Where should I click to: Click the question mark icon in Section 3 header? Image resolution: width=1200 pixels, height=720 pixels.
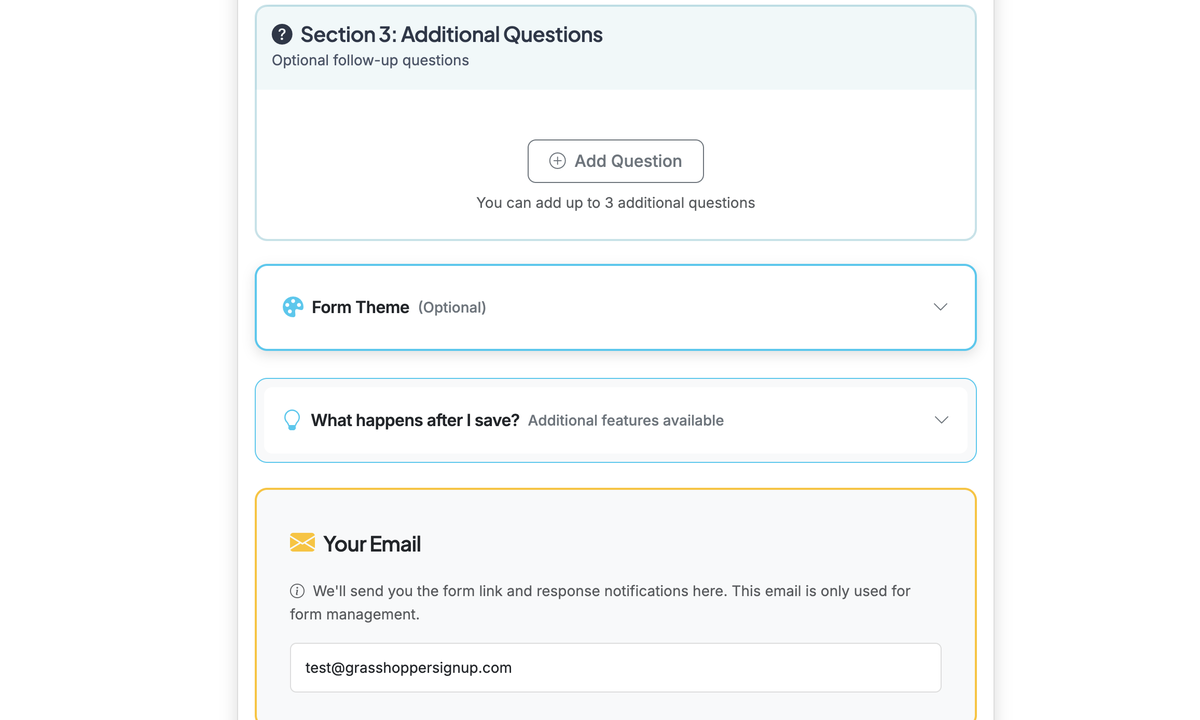click(x=282, y=34)
